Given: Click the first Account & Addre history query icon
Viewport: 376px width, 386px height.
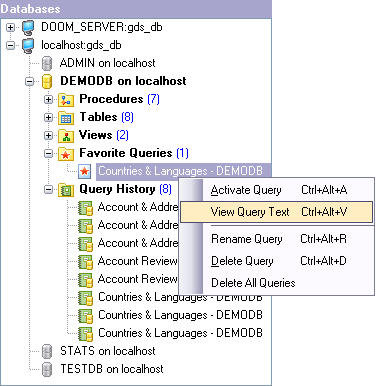Looking at the screenshot, I should (x=85, y=208).
